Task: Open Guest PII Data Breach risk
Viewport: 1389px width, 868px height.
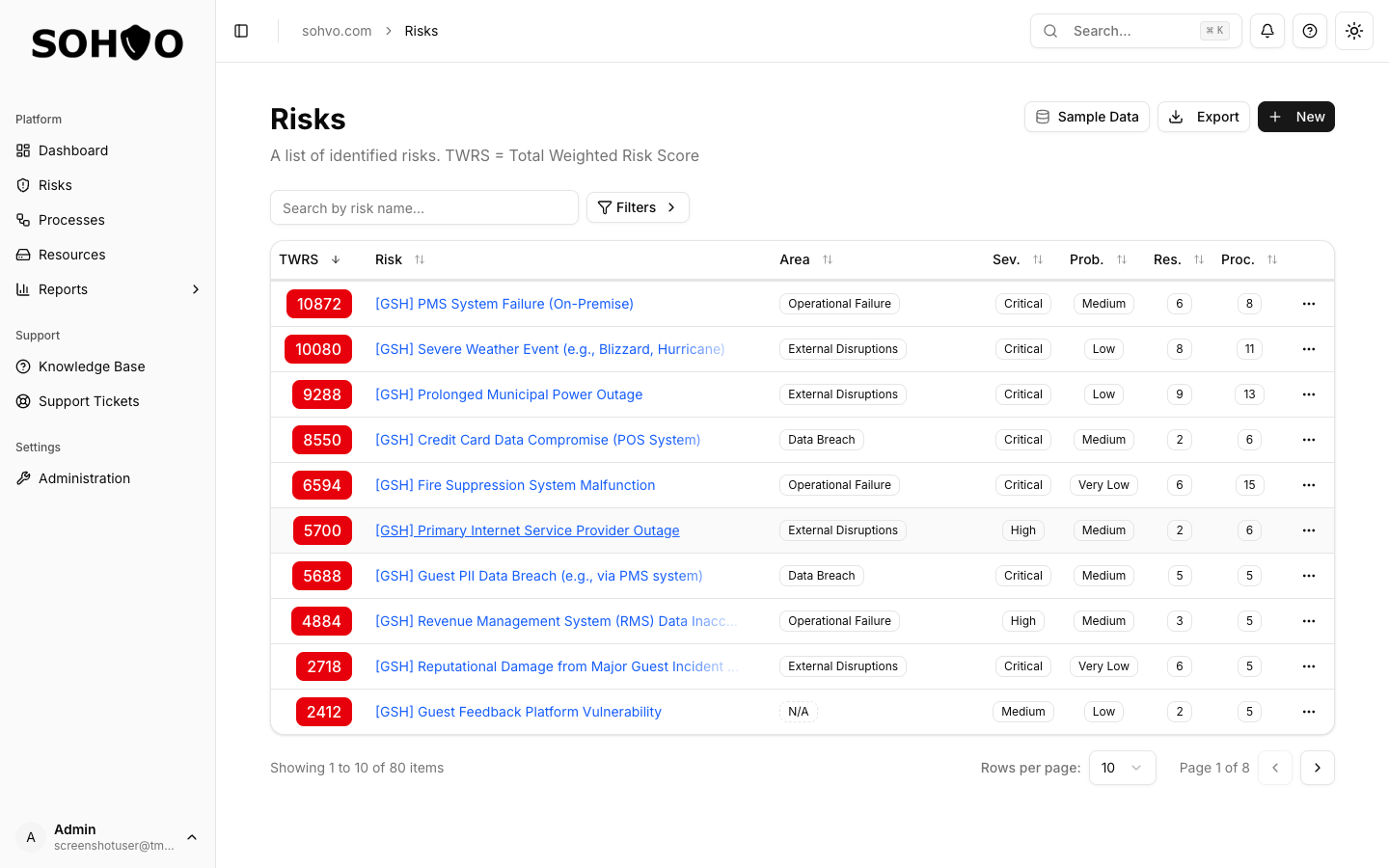Action: [x=538, y=576]
